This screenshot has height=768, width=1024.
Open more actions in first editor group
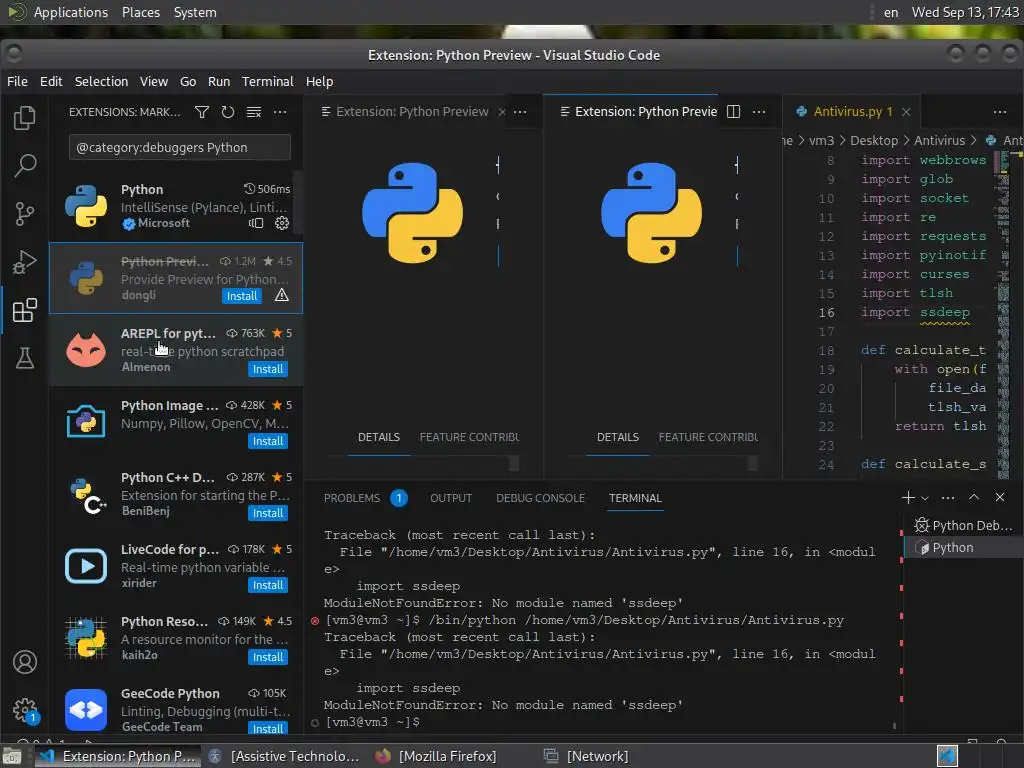click(x=520, y=112)
